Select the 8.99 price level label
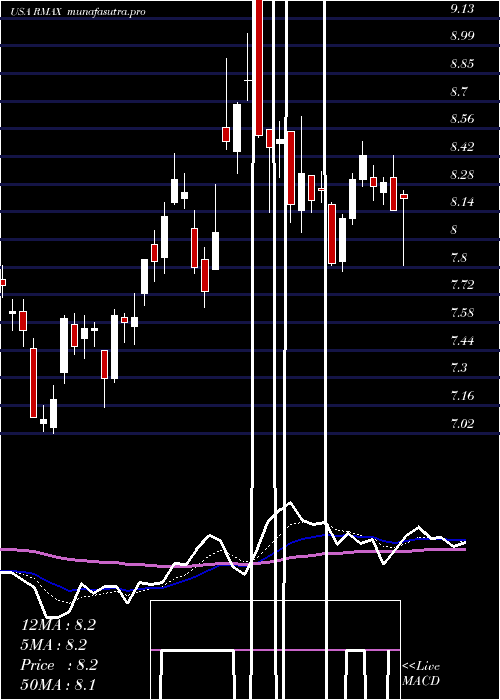 [462, 36]
